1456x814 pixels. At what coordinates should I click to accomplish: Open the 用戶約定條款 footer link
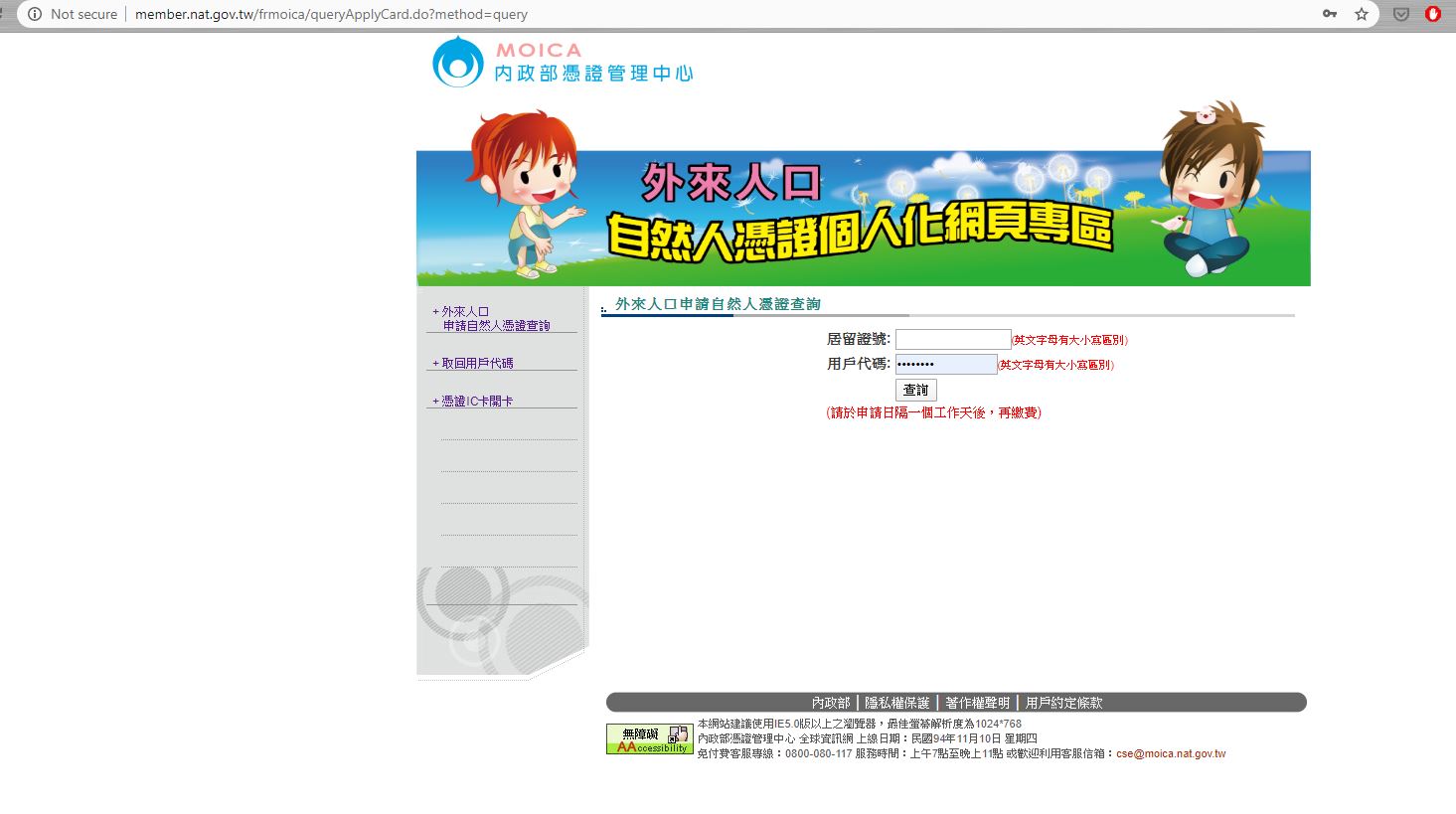coord(1063,703)
